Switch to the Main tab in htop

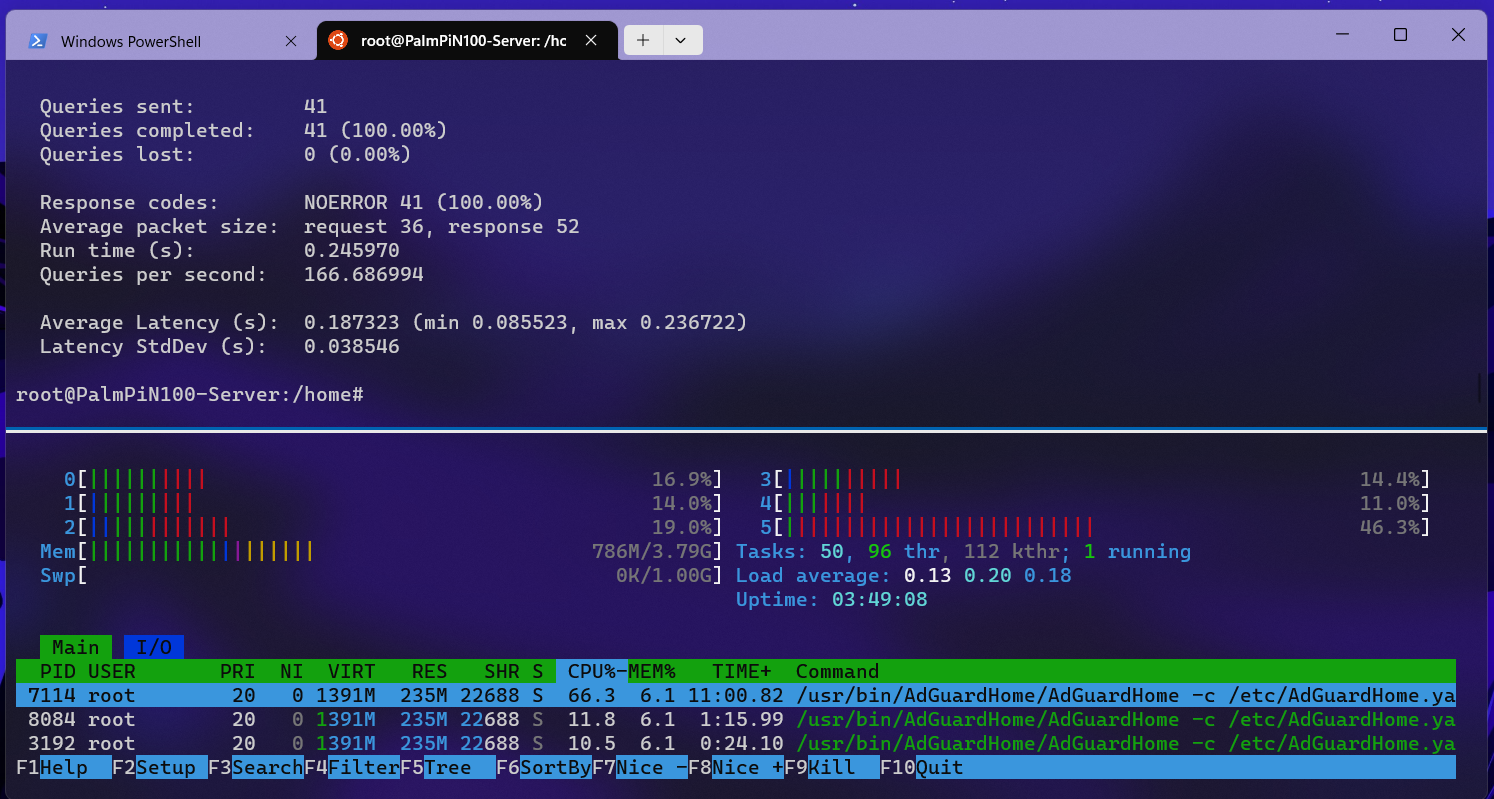(x=75, y=647)
